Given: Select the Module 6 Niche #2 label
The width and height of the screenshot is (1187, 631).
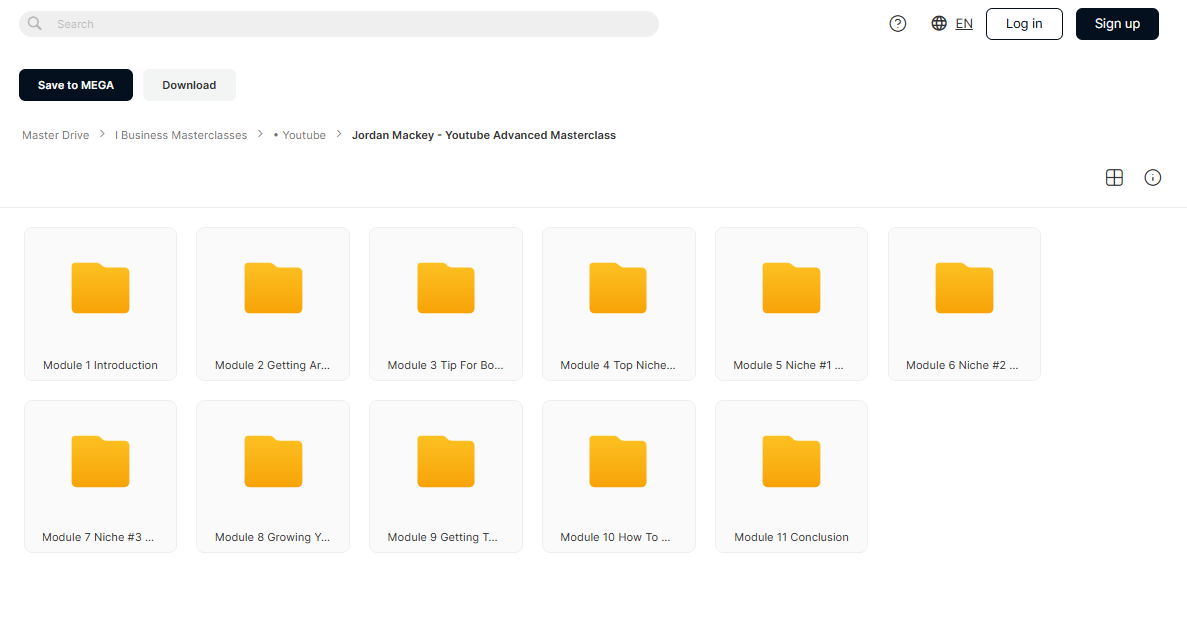Looking at the screenshot, I should (x=962, y=365).
